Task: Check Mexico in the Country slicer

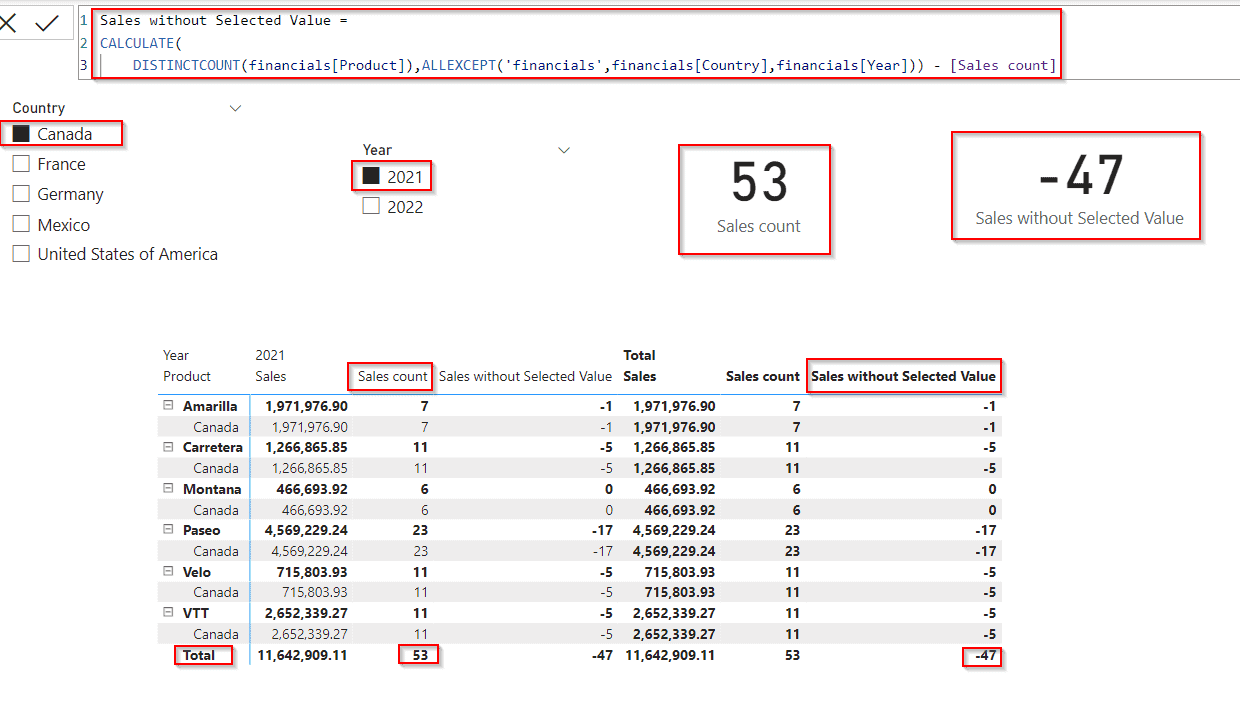Action: 21,223
